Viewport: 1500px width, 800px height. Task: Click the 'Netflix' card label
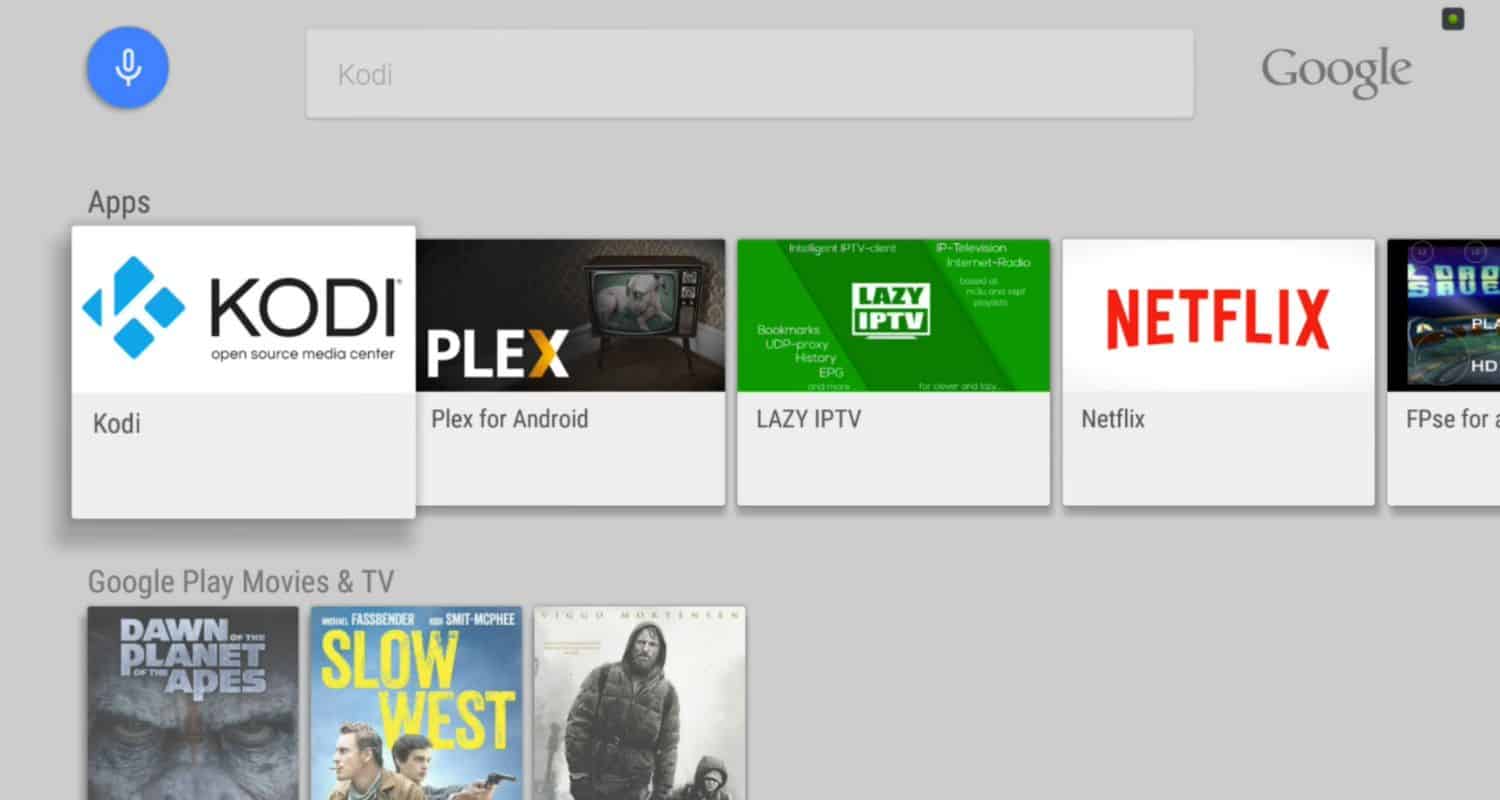pyautogui.click(x=1113, y=418)
